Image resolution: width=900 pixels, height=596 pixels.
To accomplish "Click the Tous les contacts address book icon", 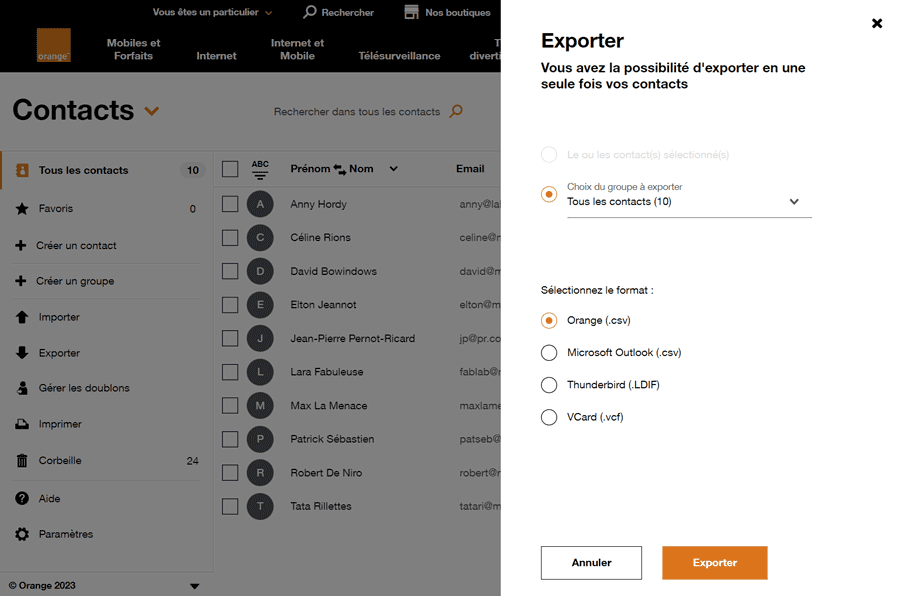I will click(x=22, y=170).
